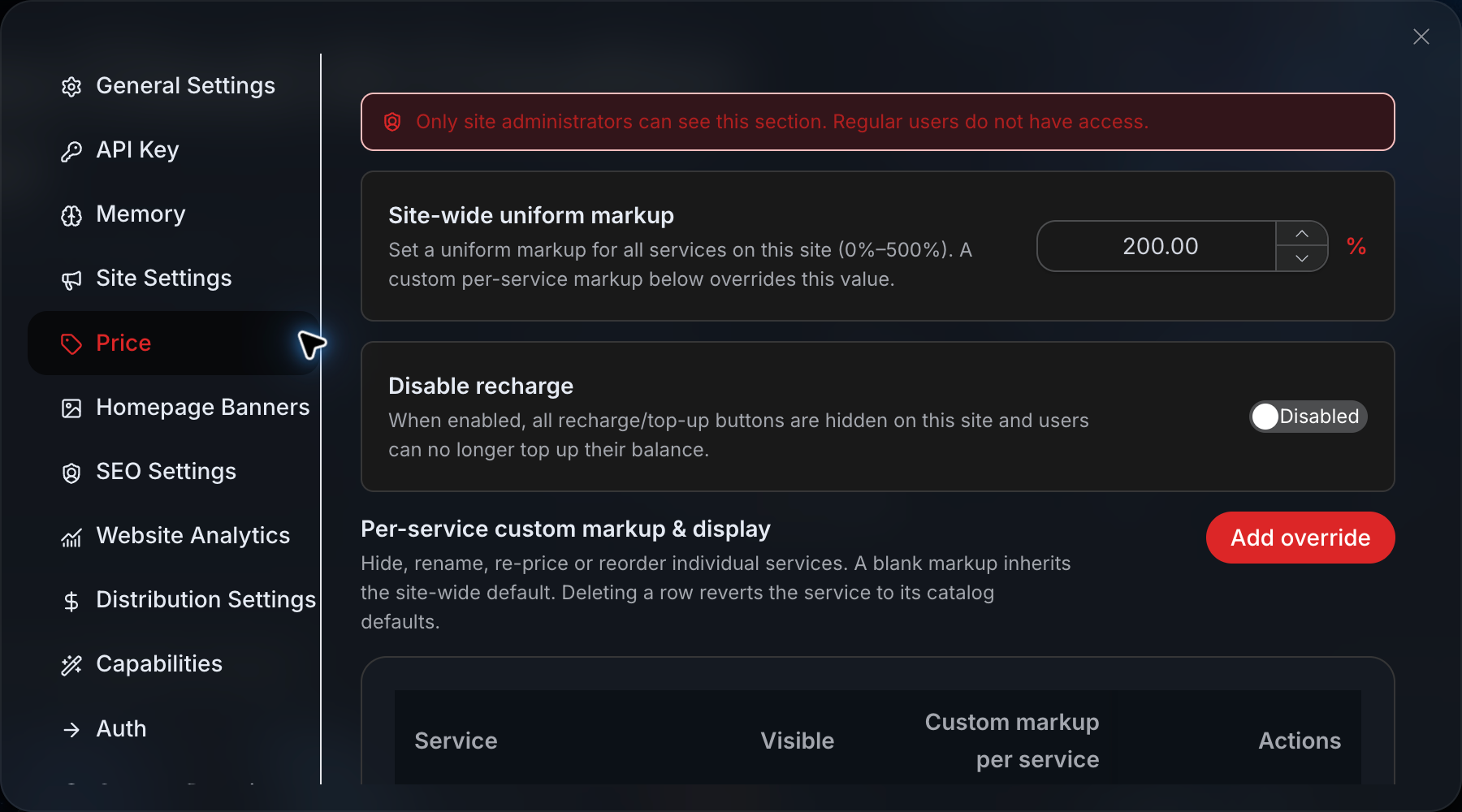Image resolution: width=1462 pixels, height=812 pixels.
Task: Click the admin-only access warning text
Action: [782, 122]
